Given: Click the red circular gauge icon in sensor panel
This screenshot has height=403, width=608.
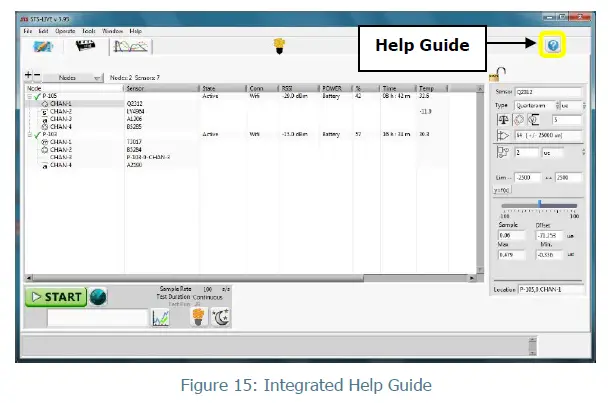Looking at the screenshot, I should [x=518, y=119].
